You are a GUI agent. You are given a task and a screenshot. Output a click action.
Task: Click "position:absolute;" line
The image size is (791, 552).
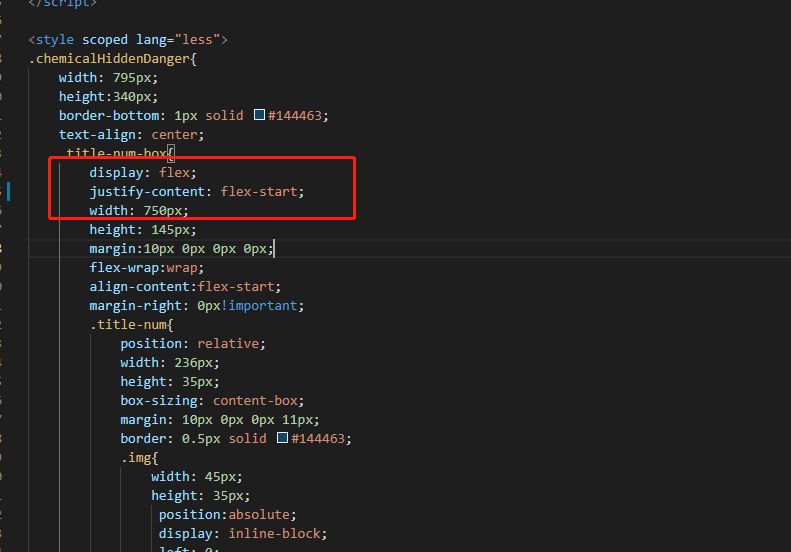click(x=228, y=515)
